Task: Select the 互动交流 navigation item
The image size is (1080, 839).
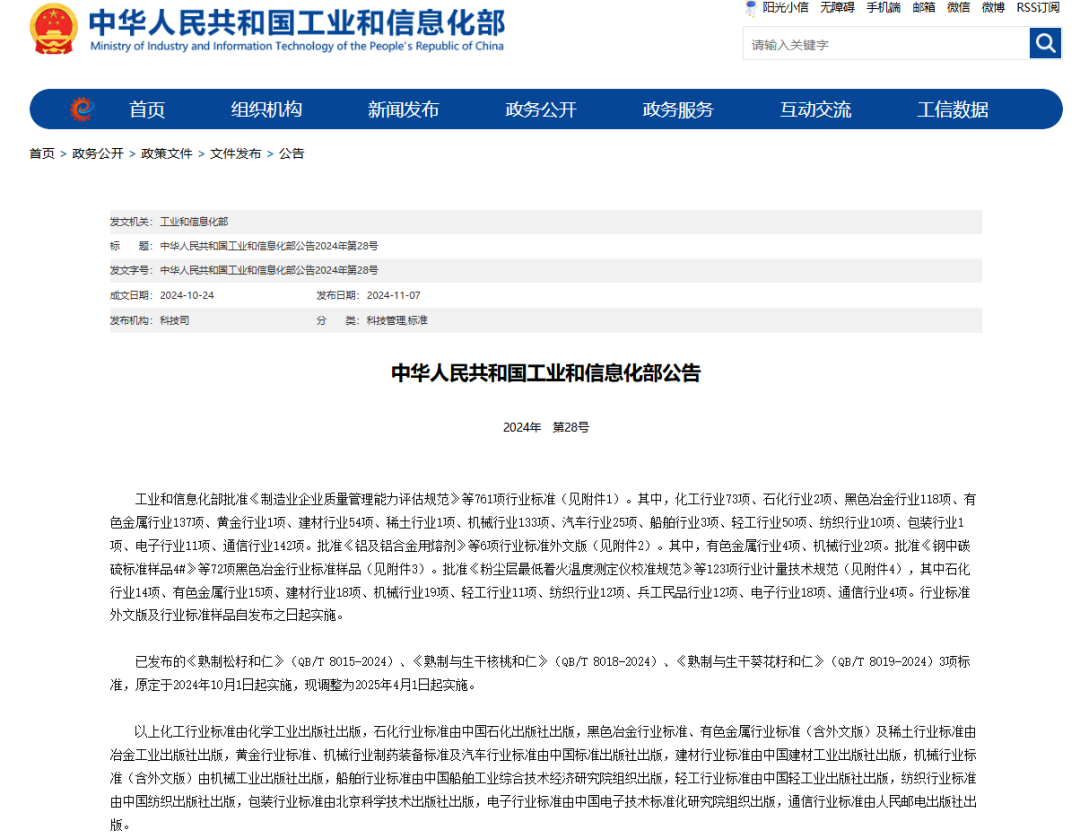Action: click(x=815, y=110)
